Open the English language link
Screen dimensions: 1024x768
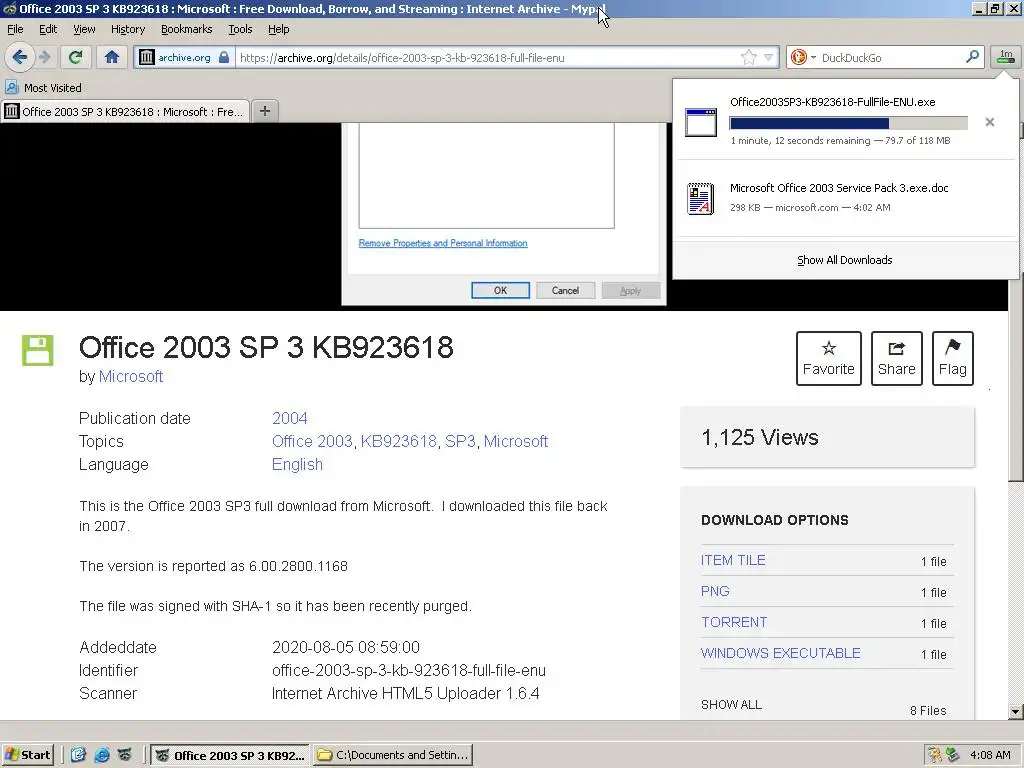coord(297,464)
